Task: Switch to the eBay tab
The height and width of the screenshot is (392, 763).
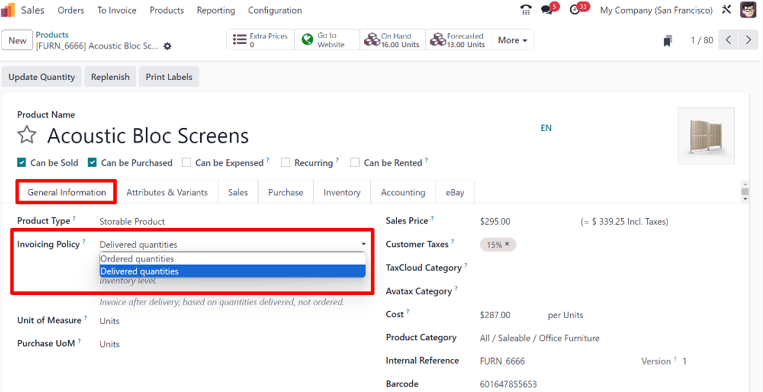Action: 455,192
